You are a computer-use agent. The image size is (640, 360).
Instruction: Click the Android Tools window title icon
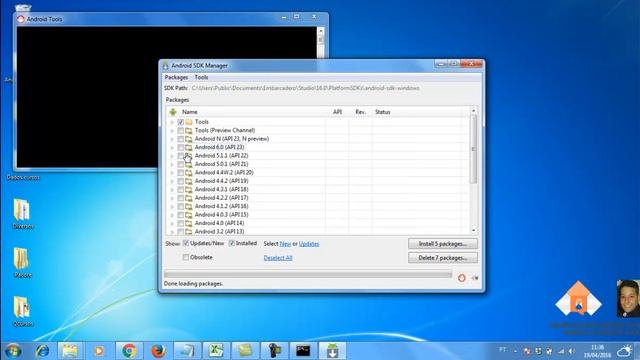[x=21, y=19]
